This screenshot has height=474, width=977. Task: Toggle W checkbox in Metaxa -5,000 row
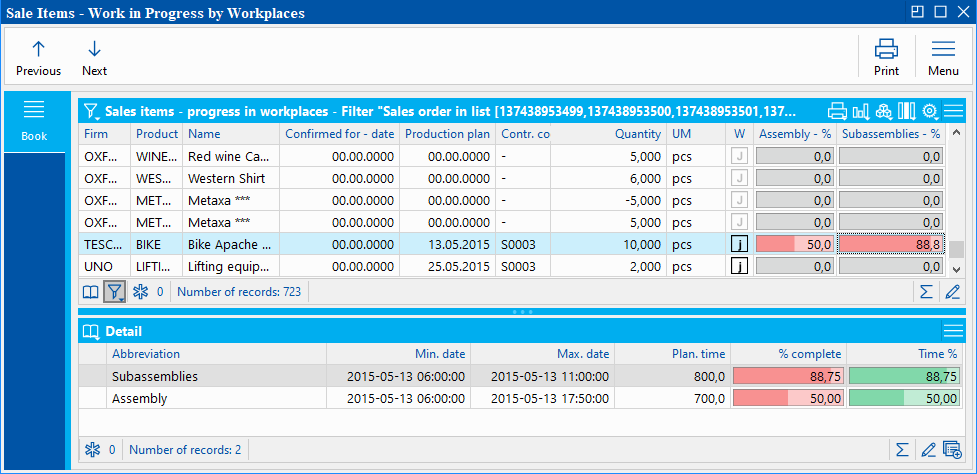tap(739, 200)
